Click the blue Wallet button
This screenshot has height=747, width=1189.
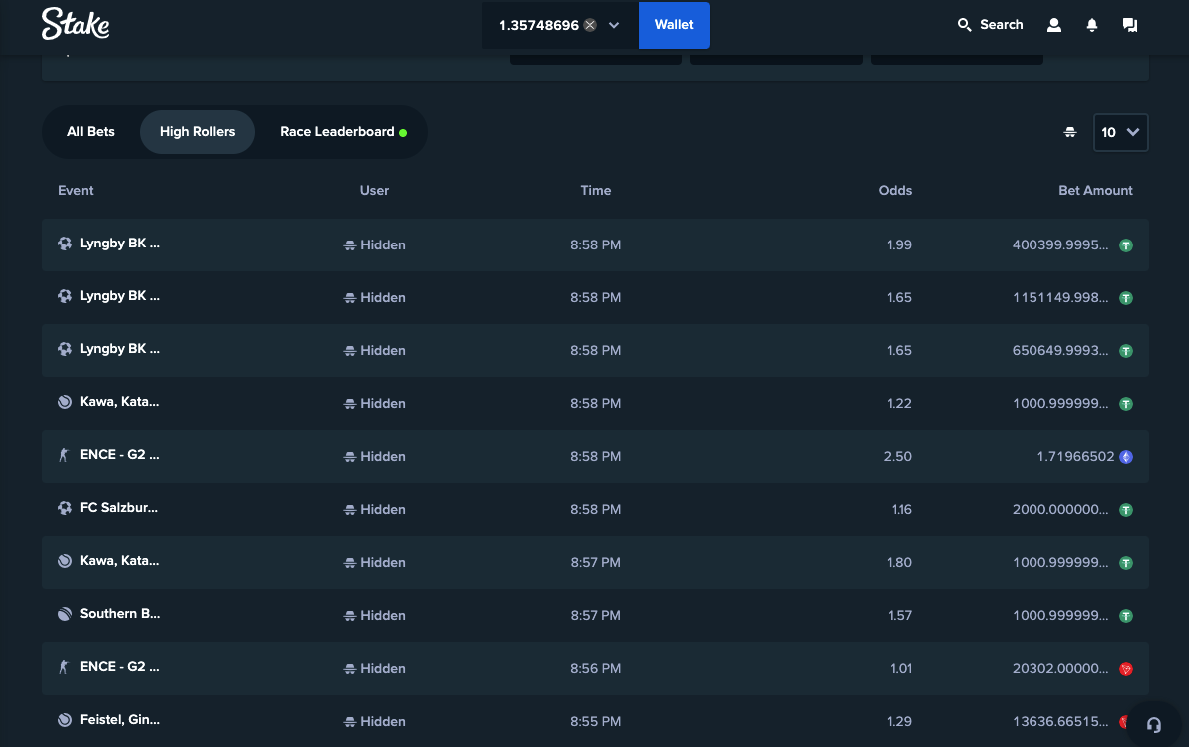tap(674, 25)
